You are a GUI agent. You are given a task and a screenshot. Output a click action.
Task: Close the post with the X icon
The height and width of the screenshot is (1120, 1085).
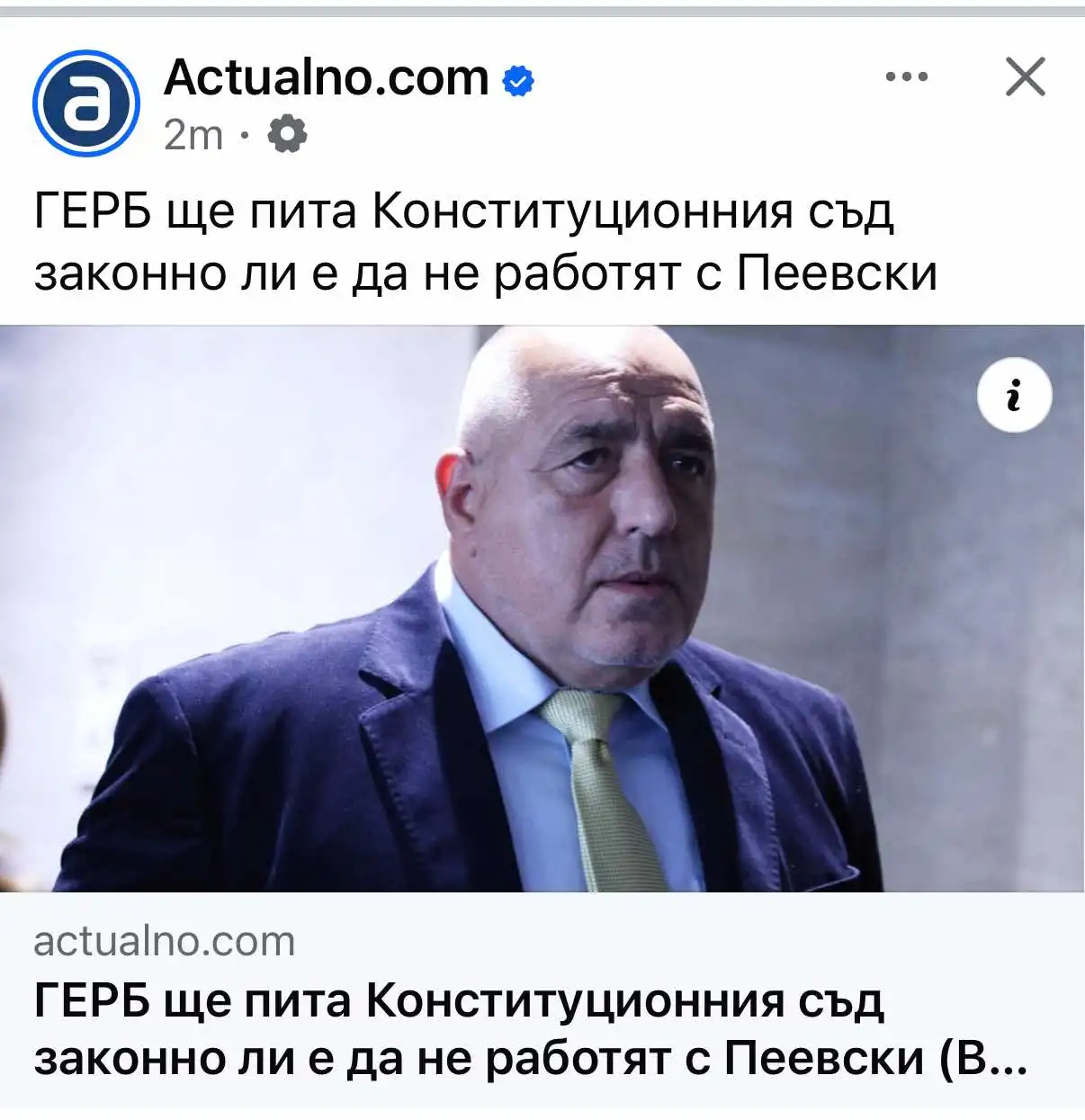tap(1025, 76)
